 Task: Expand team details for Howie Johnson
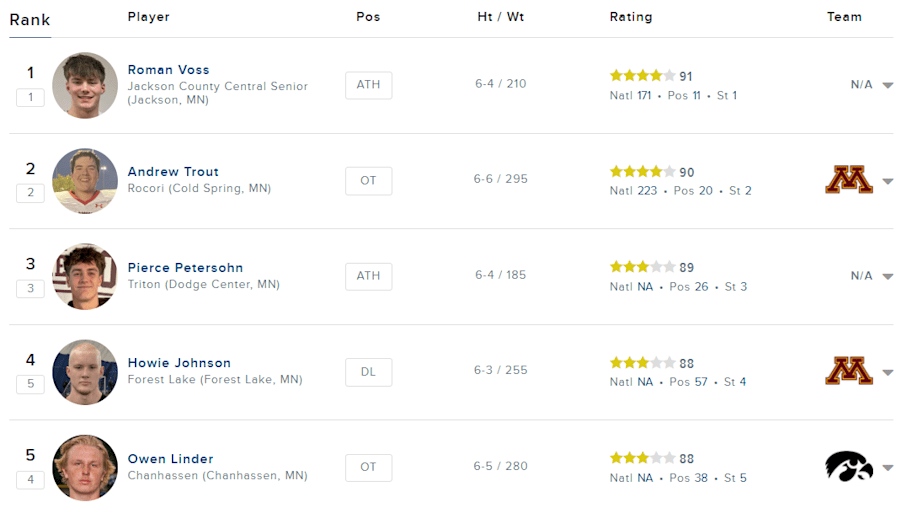coord(888,372)
